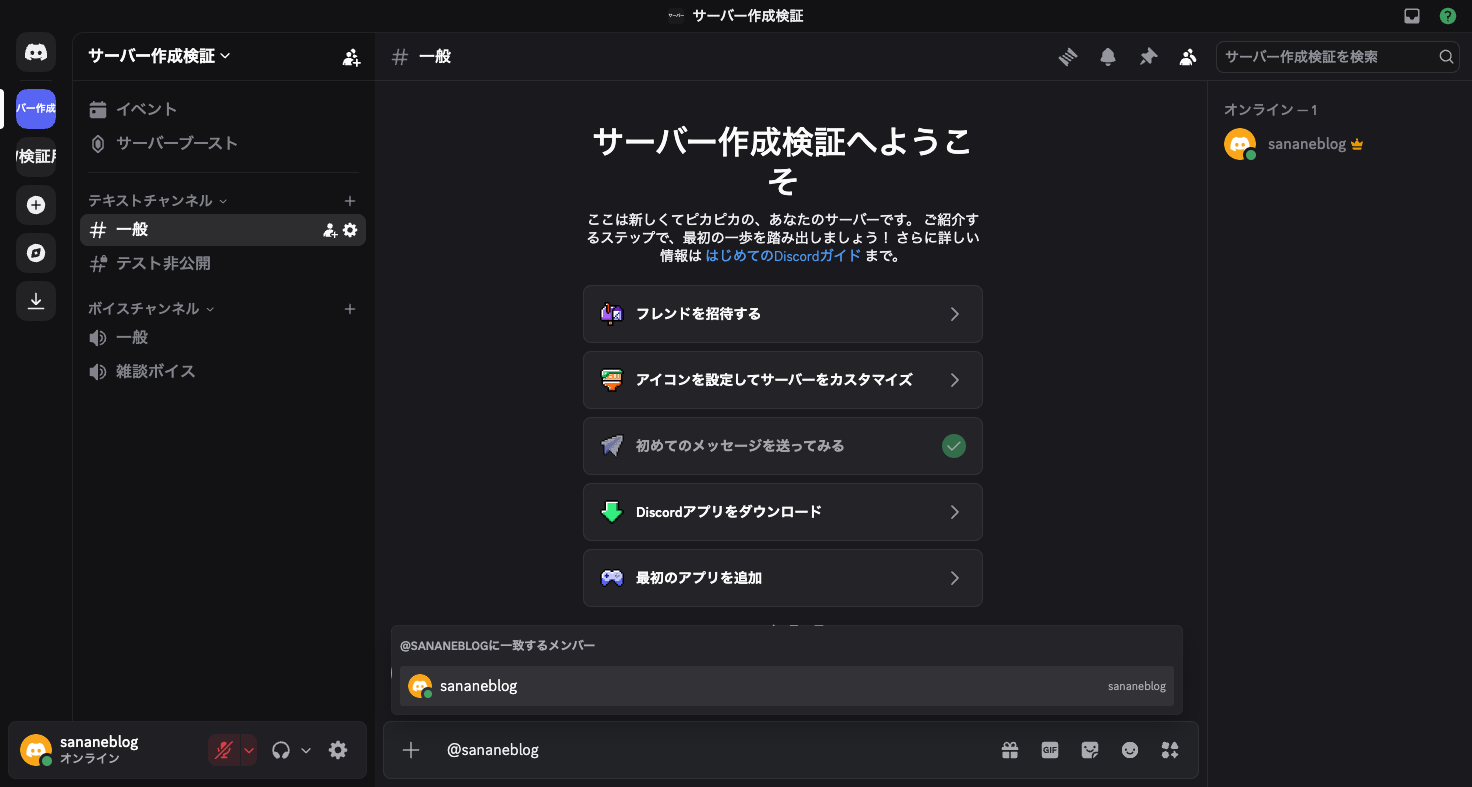
Task: Open input device options arrow beside microphone
Action: point(249,750)
